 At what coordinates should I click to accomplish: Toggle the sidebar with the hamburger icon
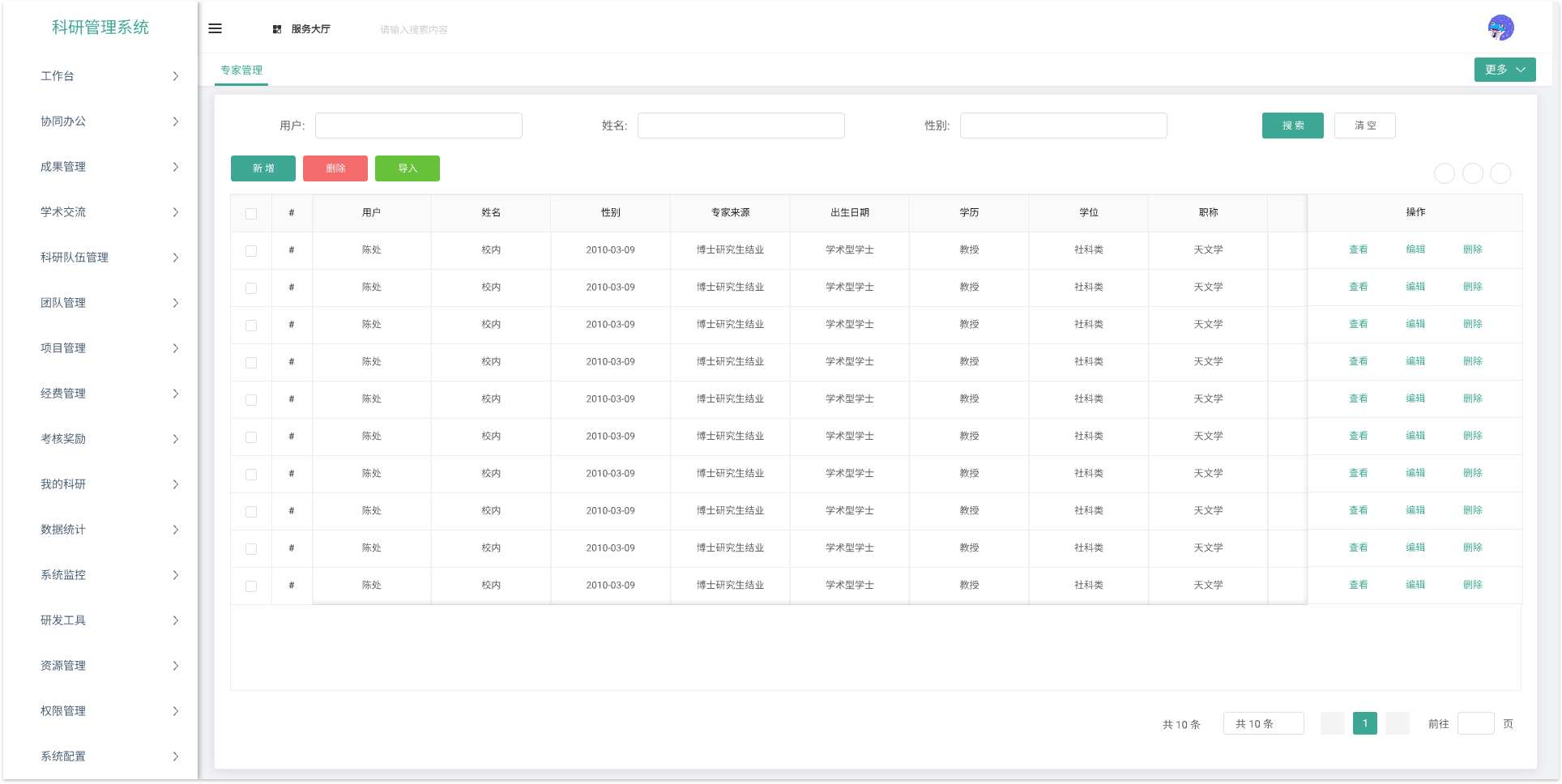click(x=215, y=28)
